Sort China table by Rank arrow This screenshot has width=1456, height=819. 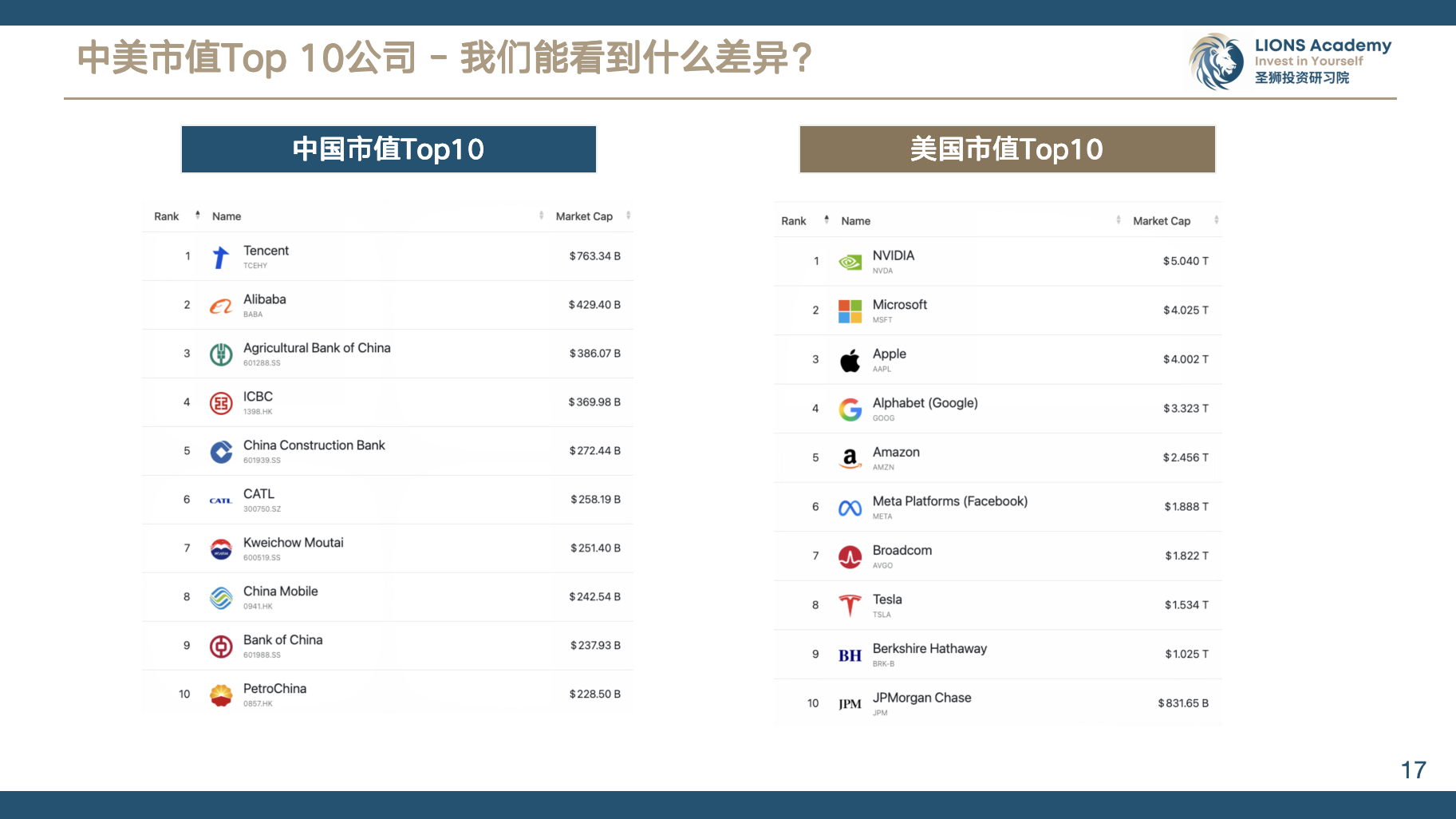coord(198,216)
